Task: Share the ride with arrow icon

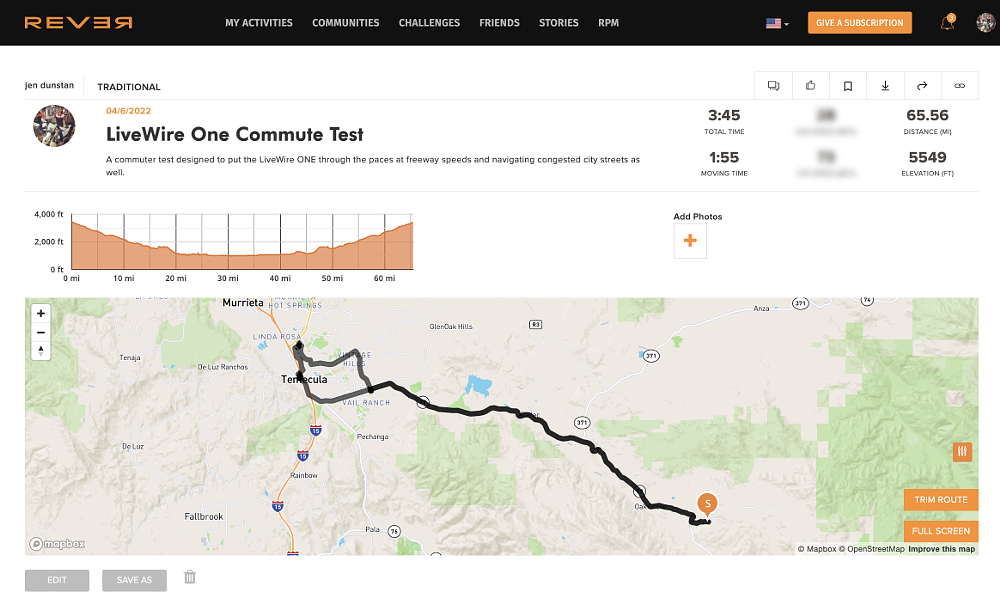Action: (x=922, y=86)
